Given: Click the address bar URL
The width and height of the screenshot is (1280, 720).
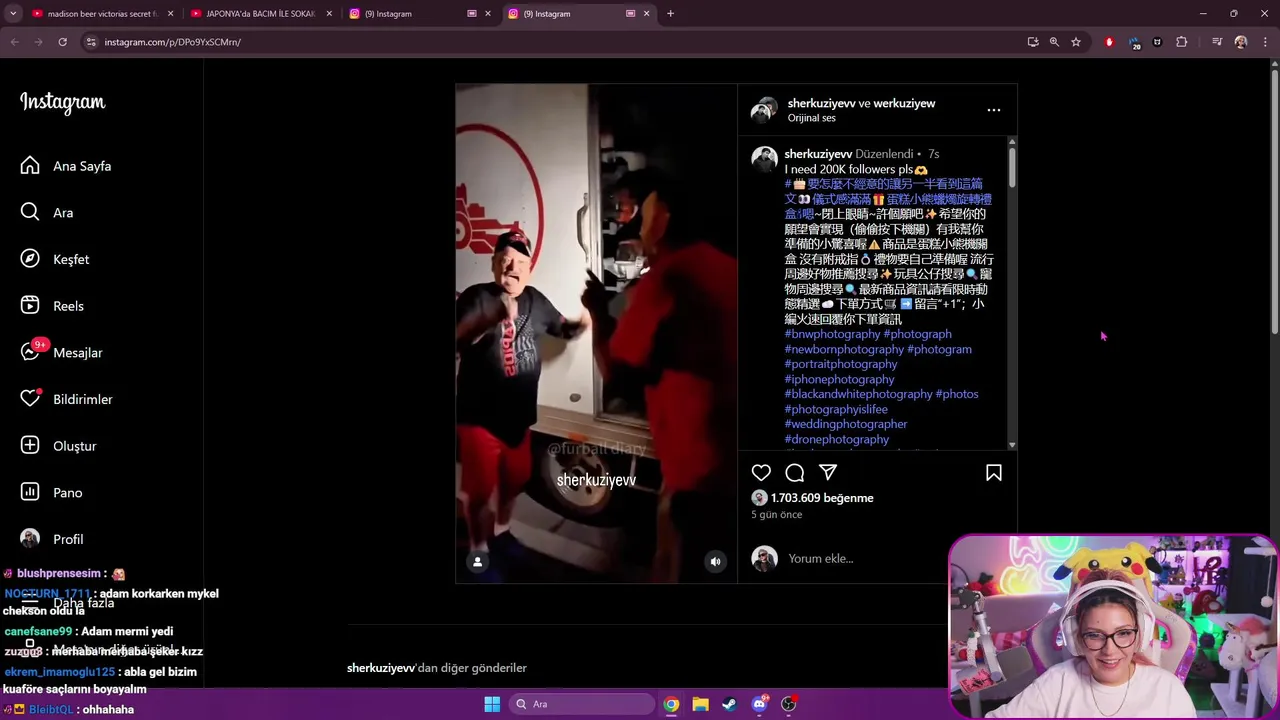Looking at the screenshot, I should pyautogui.click(x=172, y=42).
